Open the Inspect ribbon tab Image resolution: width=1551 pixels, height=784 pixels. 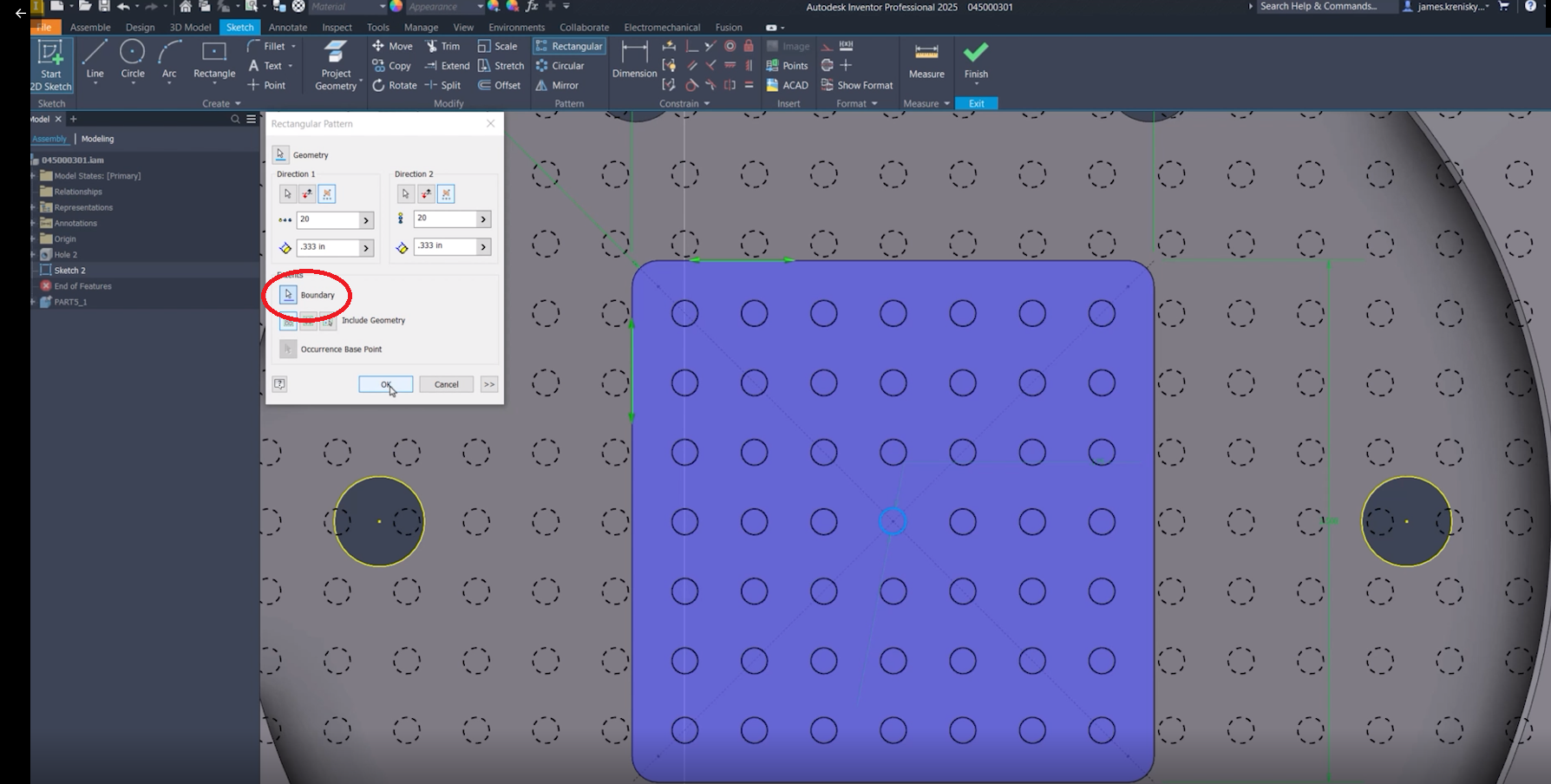click(337, 27)
